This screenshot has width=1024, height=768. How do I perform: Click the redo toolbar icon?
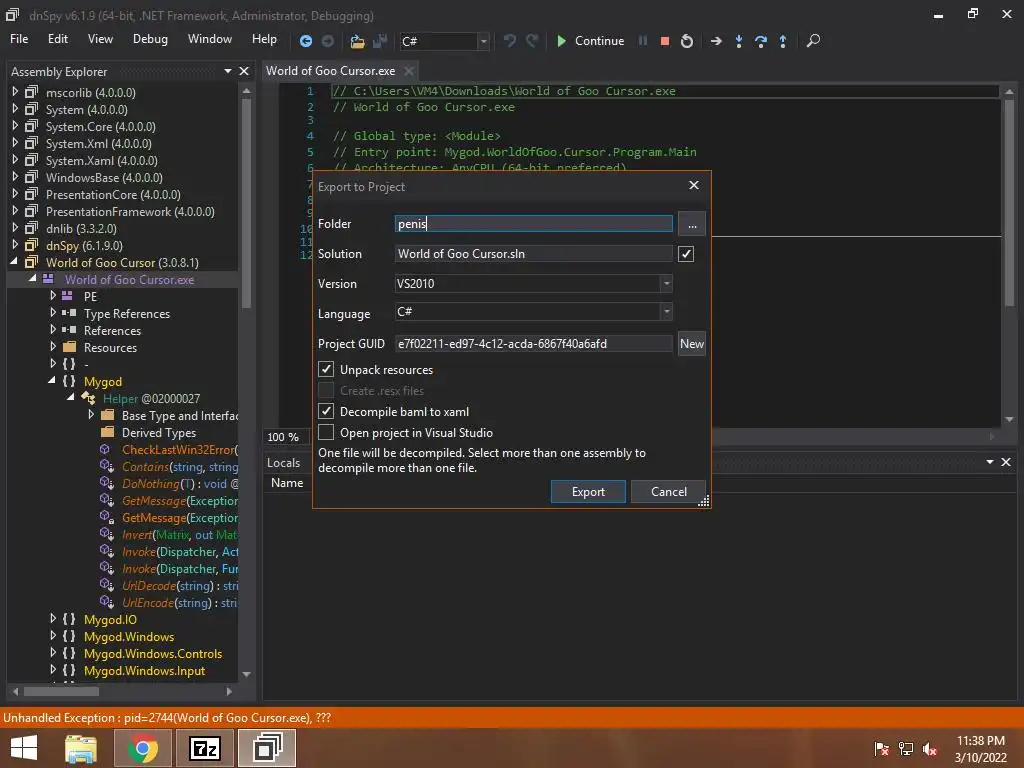coord(532,41)
